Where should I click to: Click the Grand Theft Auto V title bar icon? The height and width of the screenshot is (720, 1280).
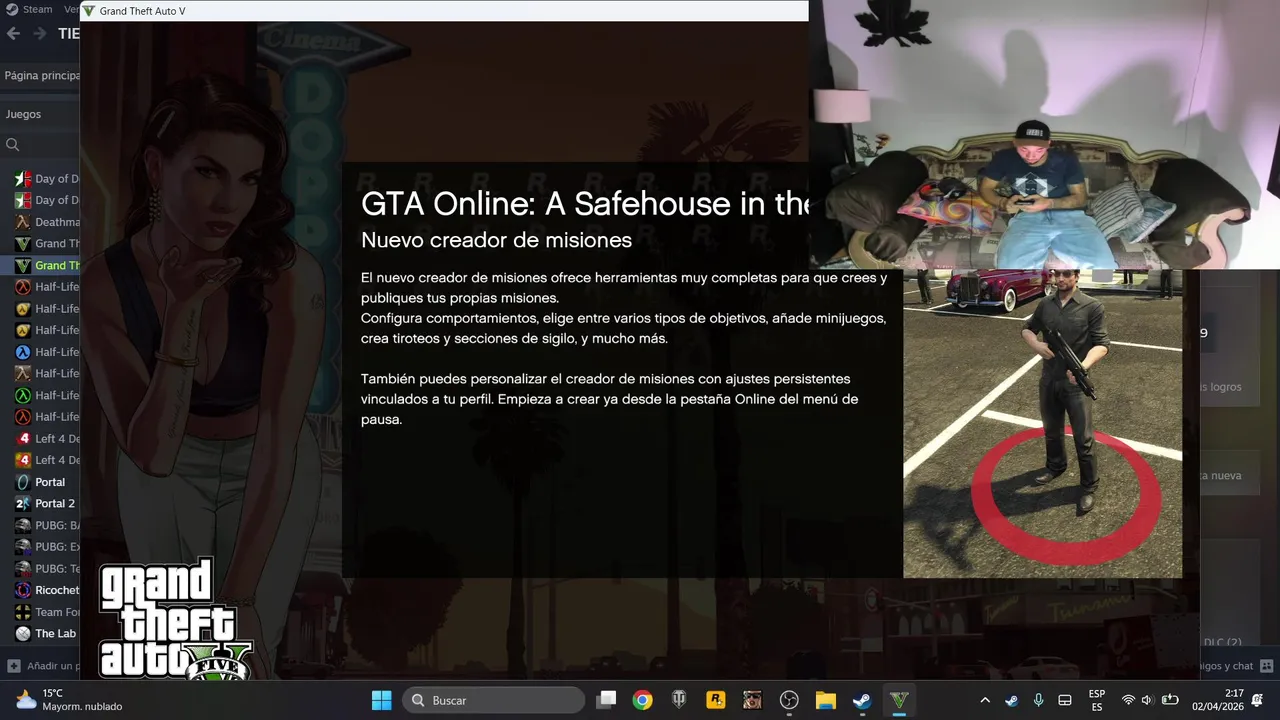pos(89,11)
